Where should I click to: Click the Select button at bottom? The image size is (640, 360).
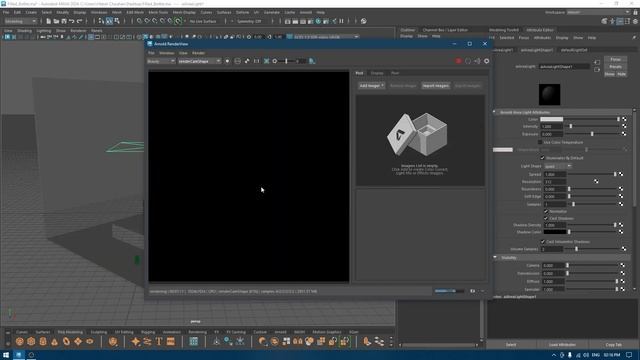511,345
